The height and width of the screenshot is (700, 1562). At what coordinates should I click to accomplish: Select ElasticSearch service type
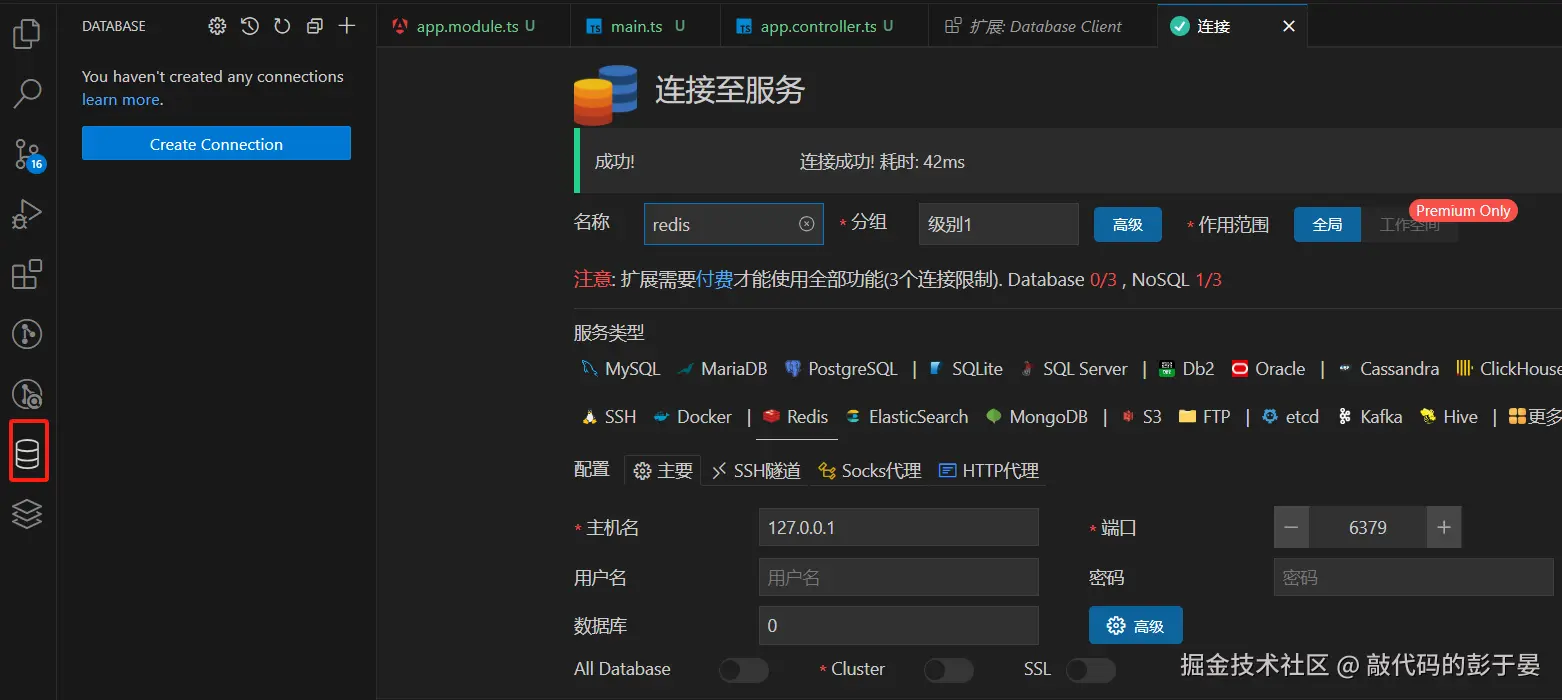(907, 417)
